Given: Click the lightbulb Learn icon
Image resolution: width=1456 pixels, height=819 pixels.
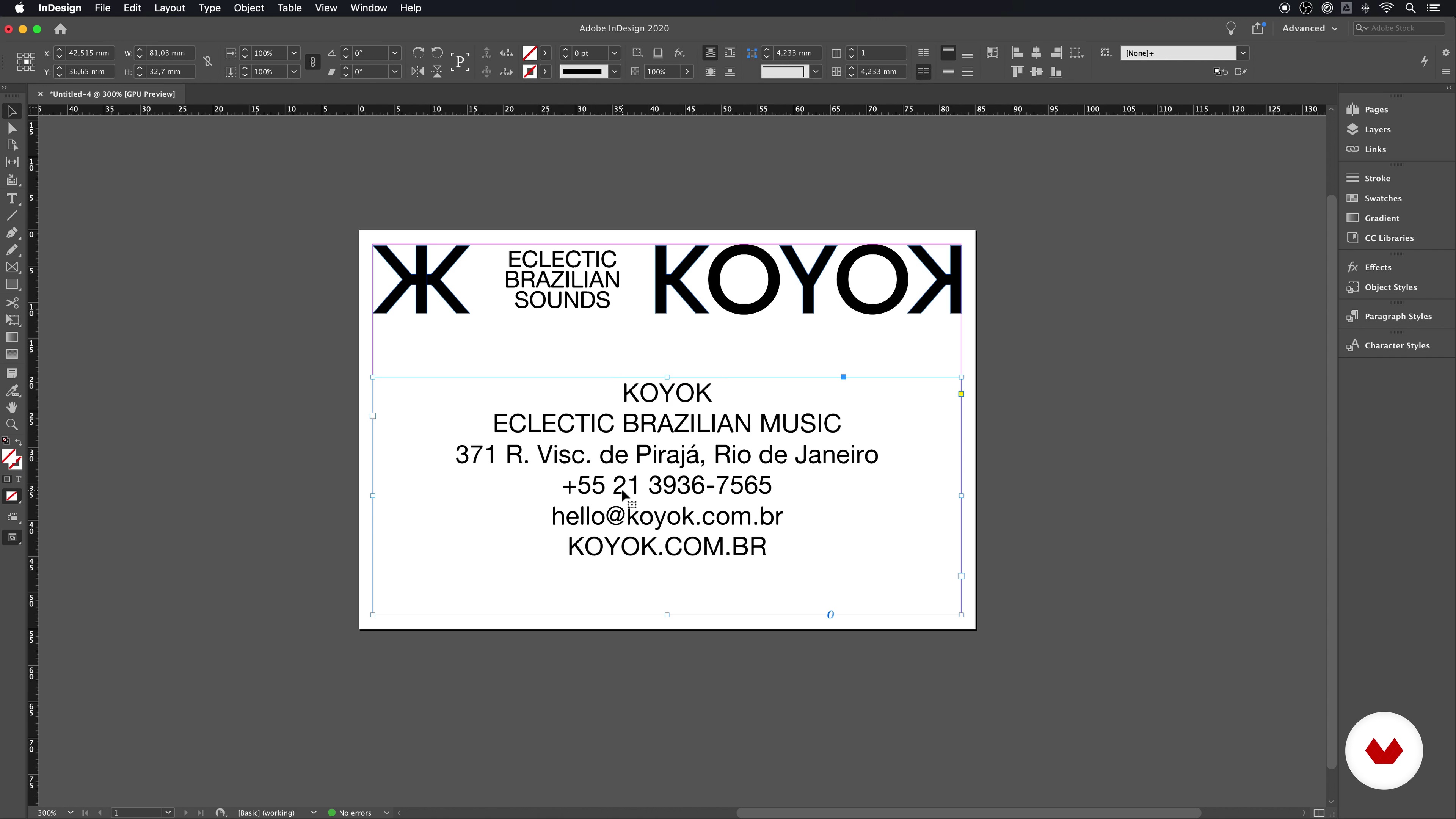Looking at the screenshot, I should [1230, 28].
